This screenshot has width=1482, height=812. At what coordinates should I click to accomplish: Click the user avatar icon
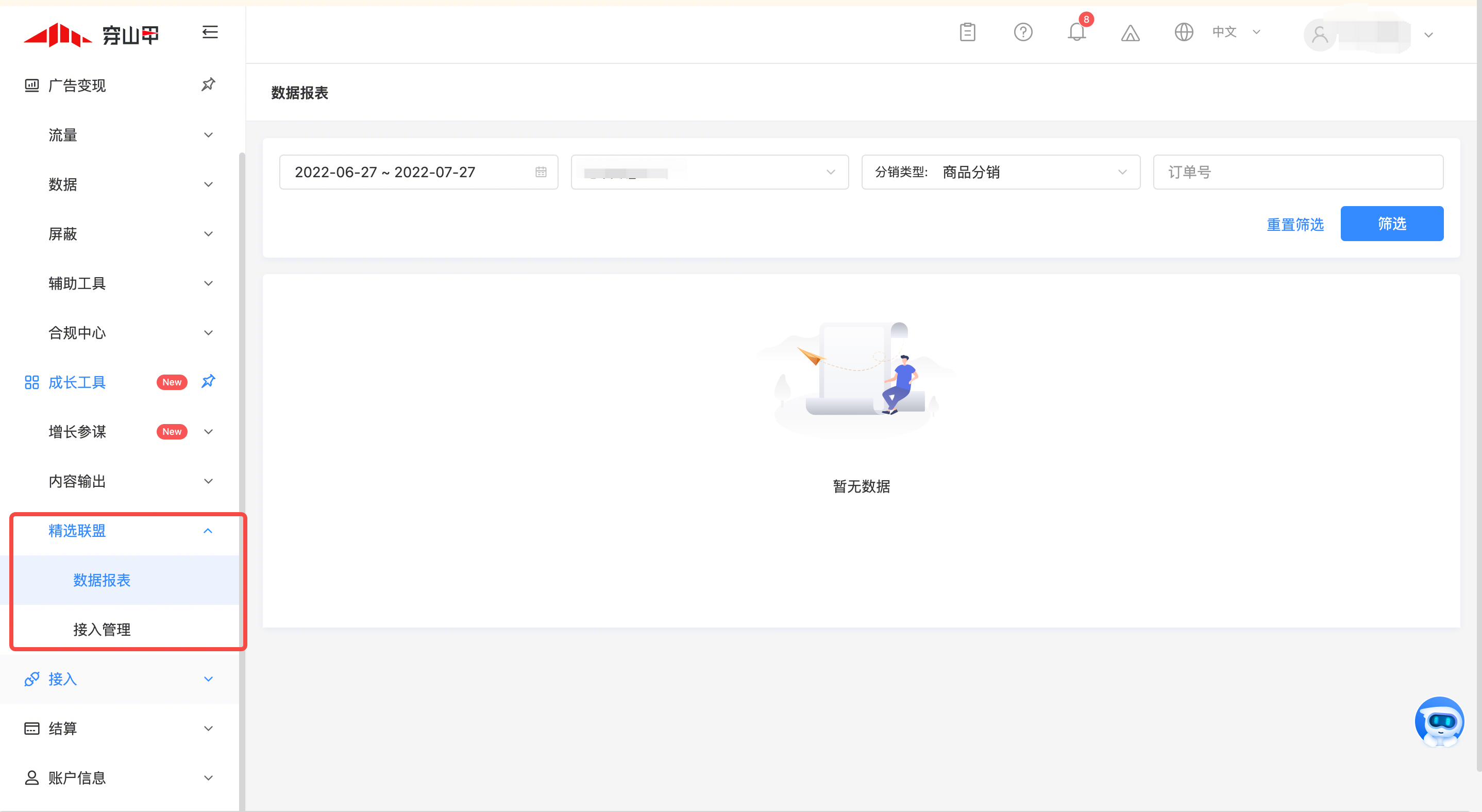point(1319,35)
